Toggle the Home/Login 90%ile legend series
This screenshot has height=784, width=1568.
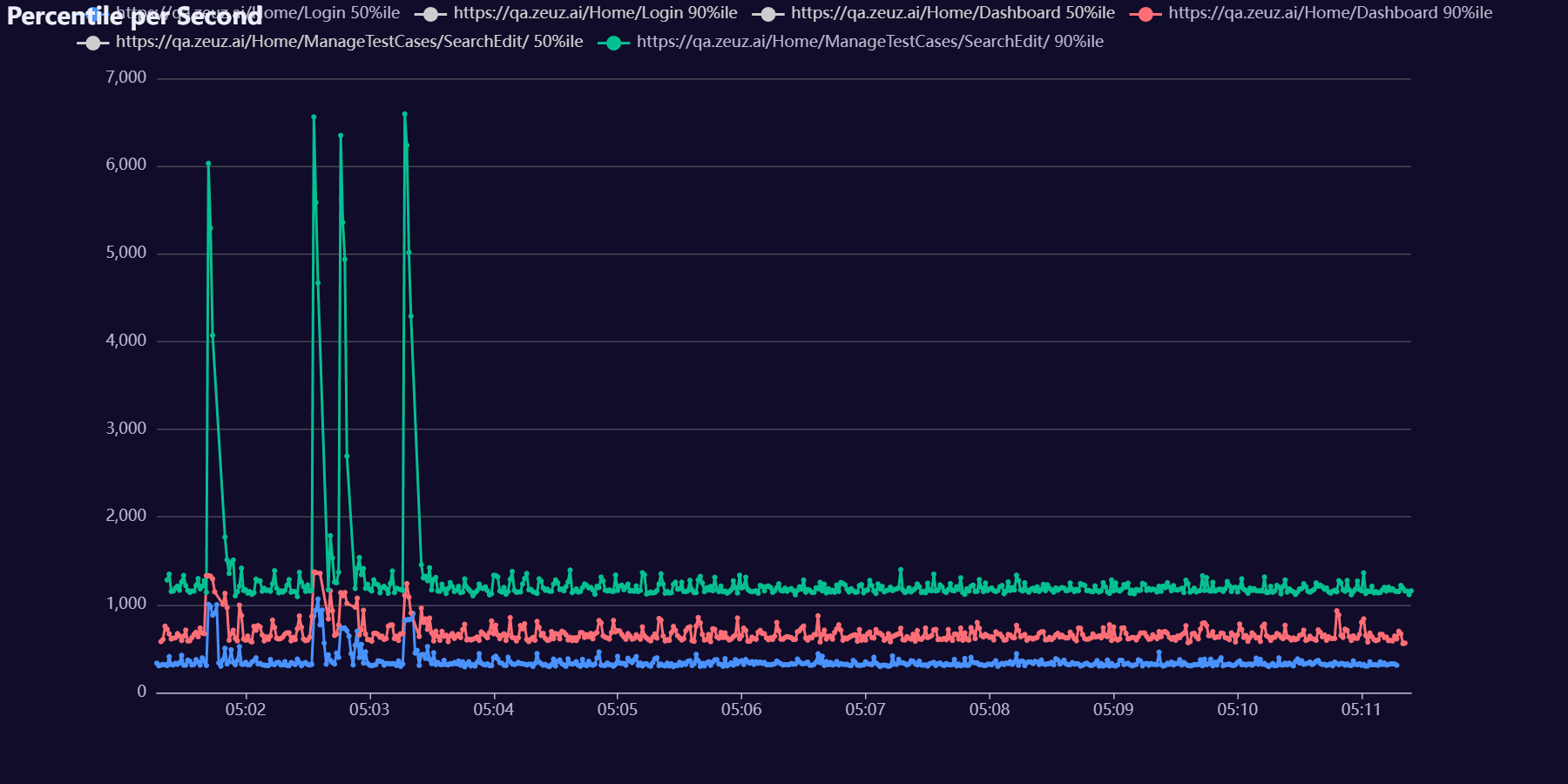pyautogui.click(x=576, y=13)
